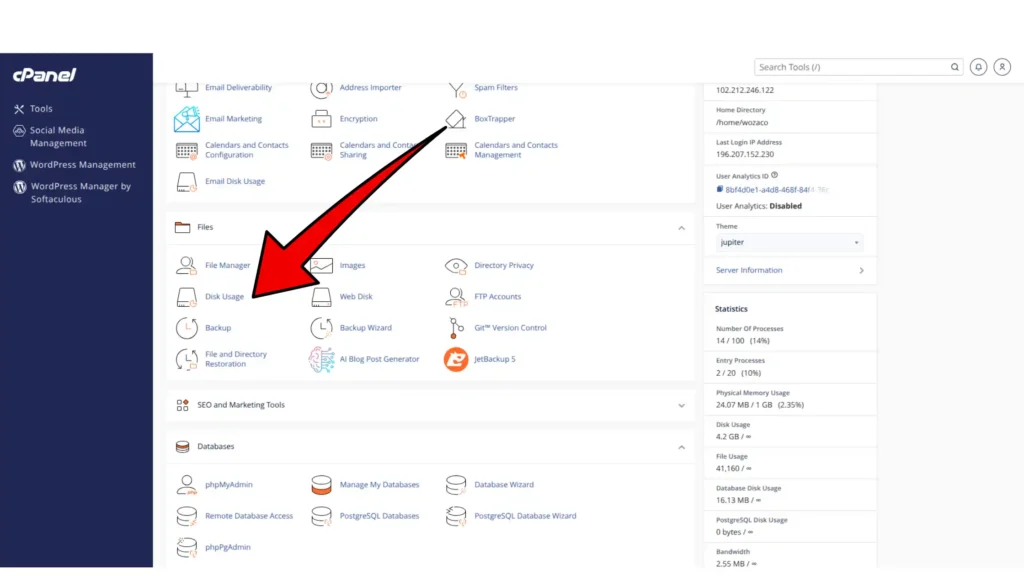Copy the User Analytics ID icon
This screenshot has height=576, width=1024.
720,189
